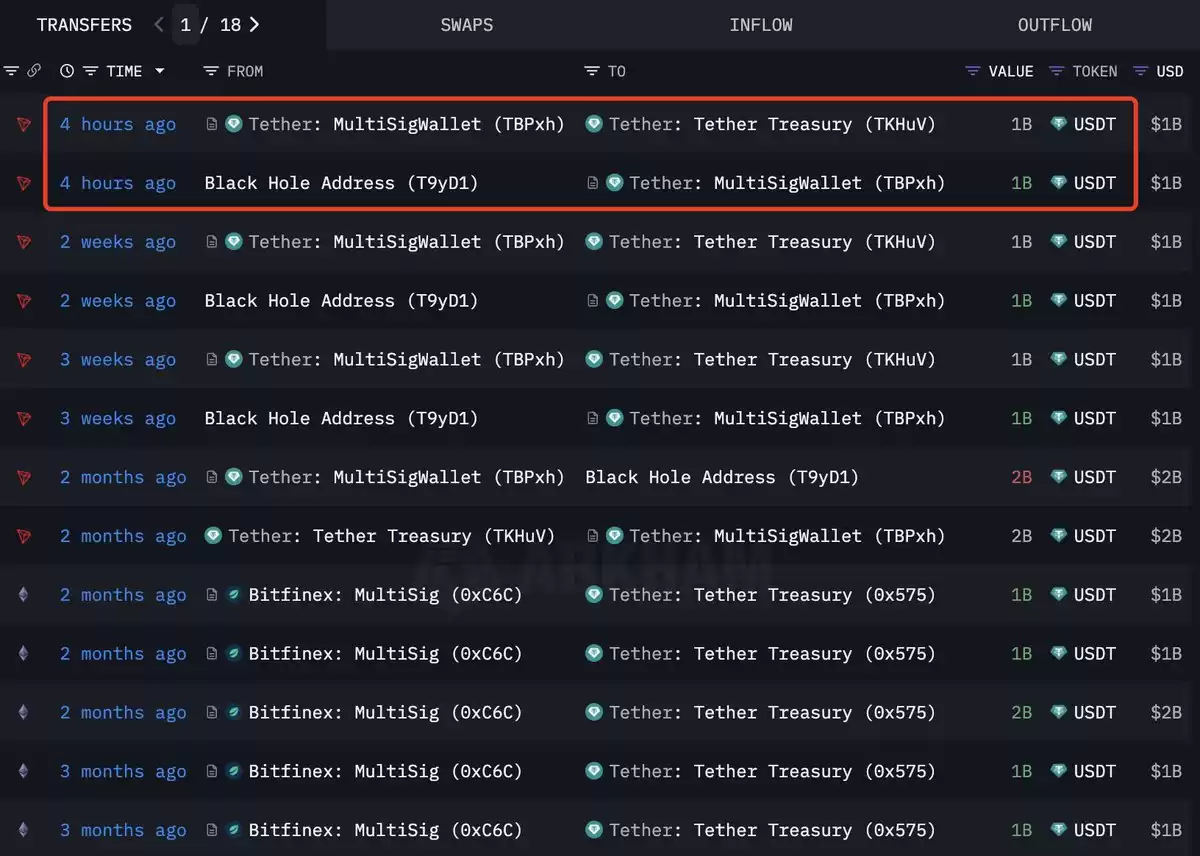This screenshot has width=1200, height=856.
Task: Switch to the OUTFLOW tab
Action: pos(1055,25)
